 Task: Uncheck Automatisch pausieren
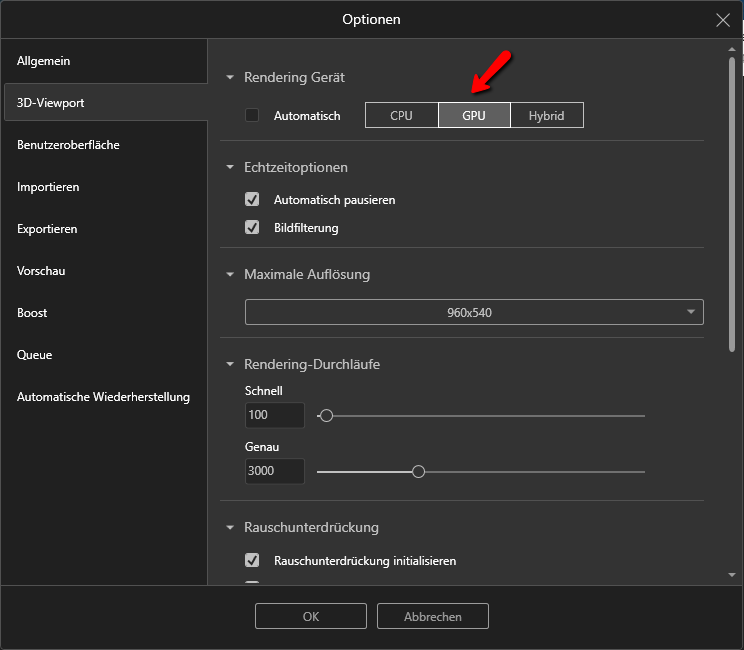coord(252,200)
